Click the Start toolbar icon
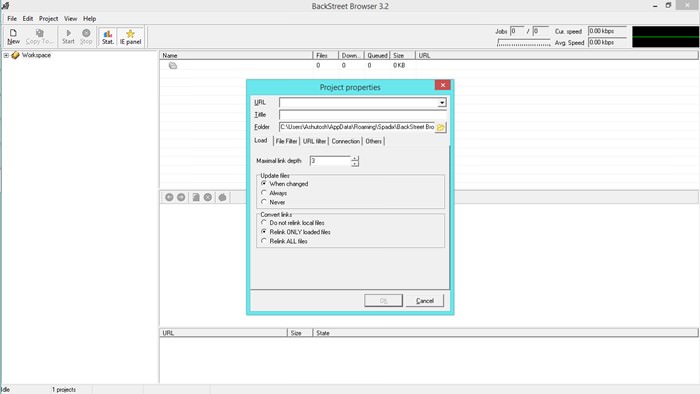Viewport: 700px width, 394px height. click(68, 36)
